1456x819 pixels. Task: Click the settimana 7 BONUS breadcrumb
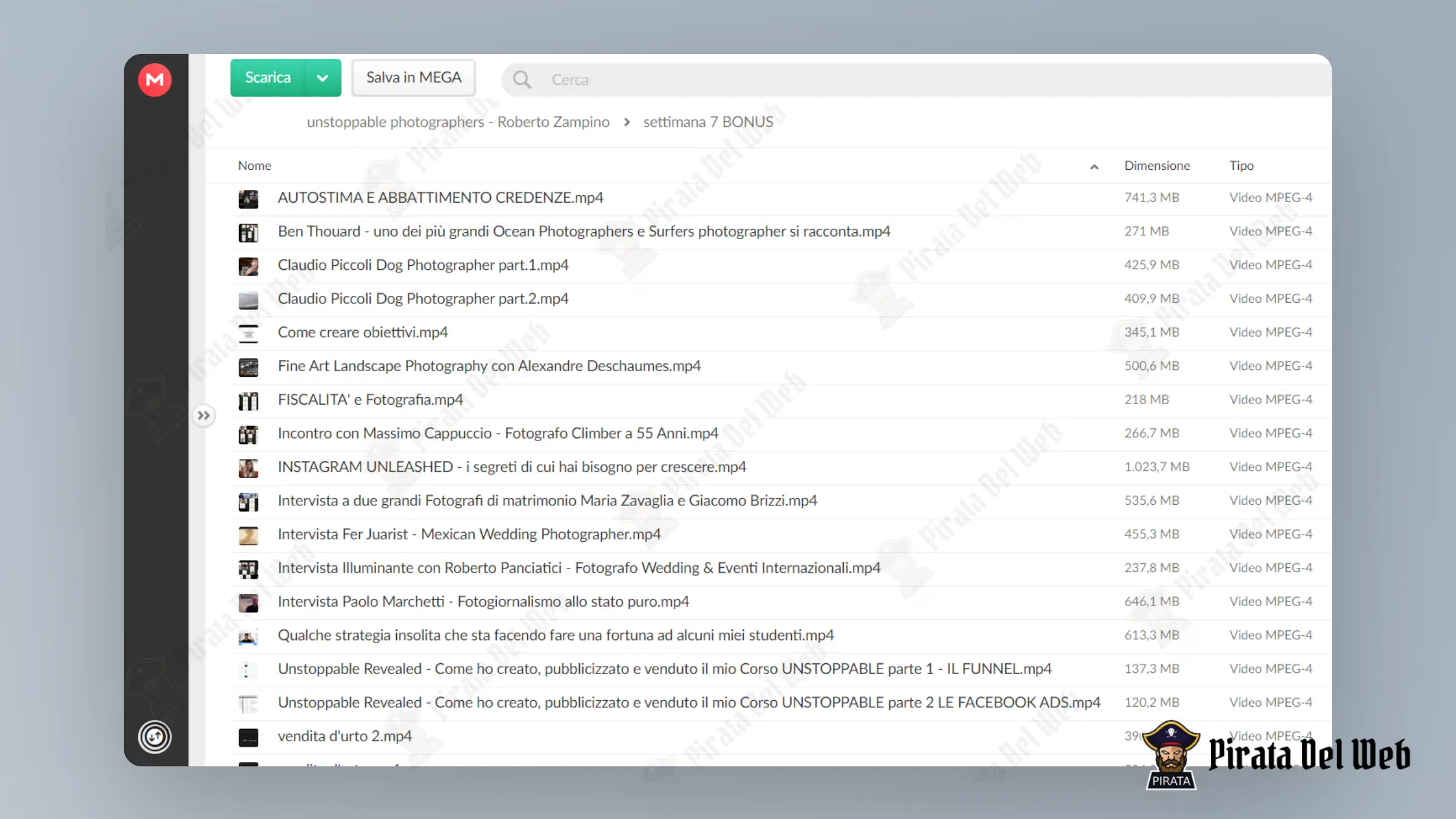708,122
